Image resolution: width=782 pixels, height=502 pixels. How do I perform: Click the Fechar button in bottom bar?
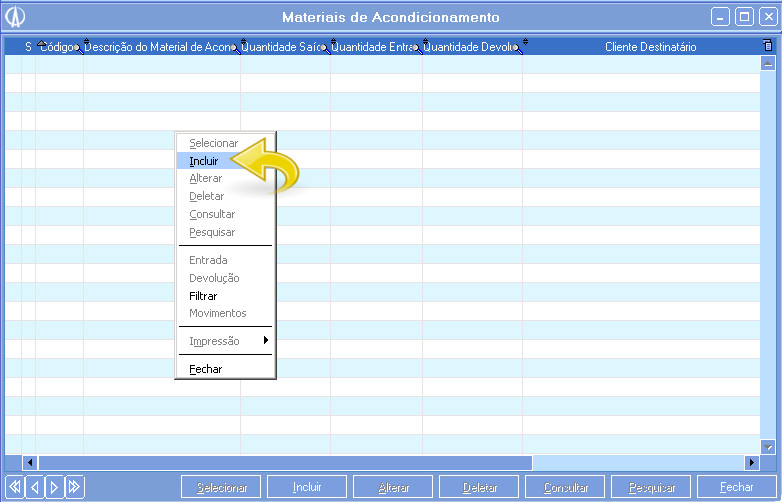(x=737, y=487)
